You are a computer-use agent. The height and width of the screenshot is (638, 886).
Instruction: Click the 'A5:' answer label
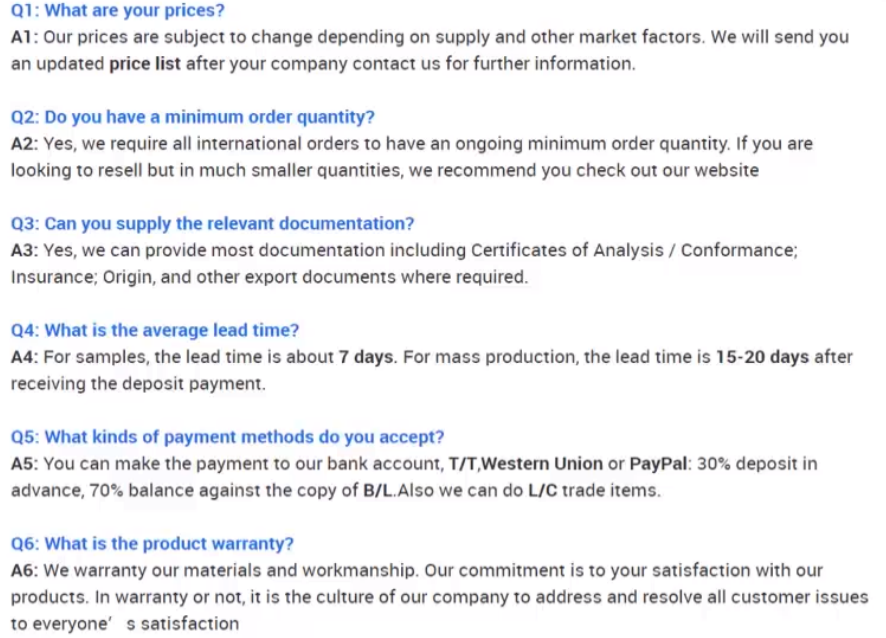(24, 463)
